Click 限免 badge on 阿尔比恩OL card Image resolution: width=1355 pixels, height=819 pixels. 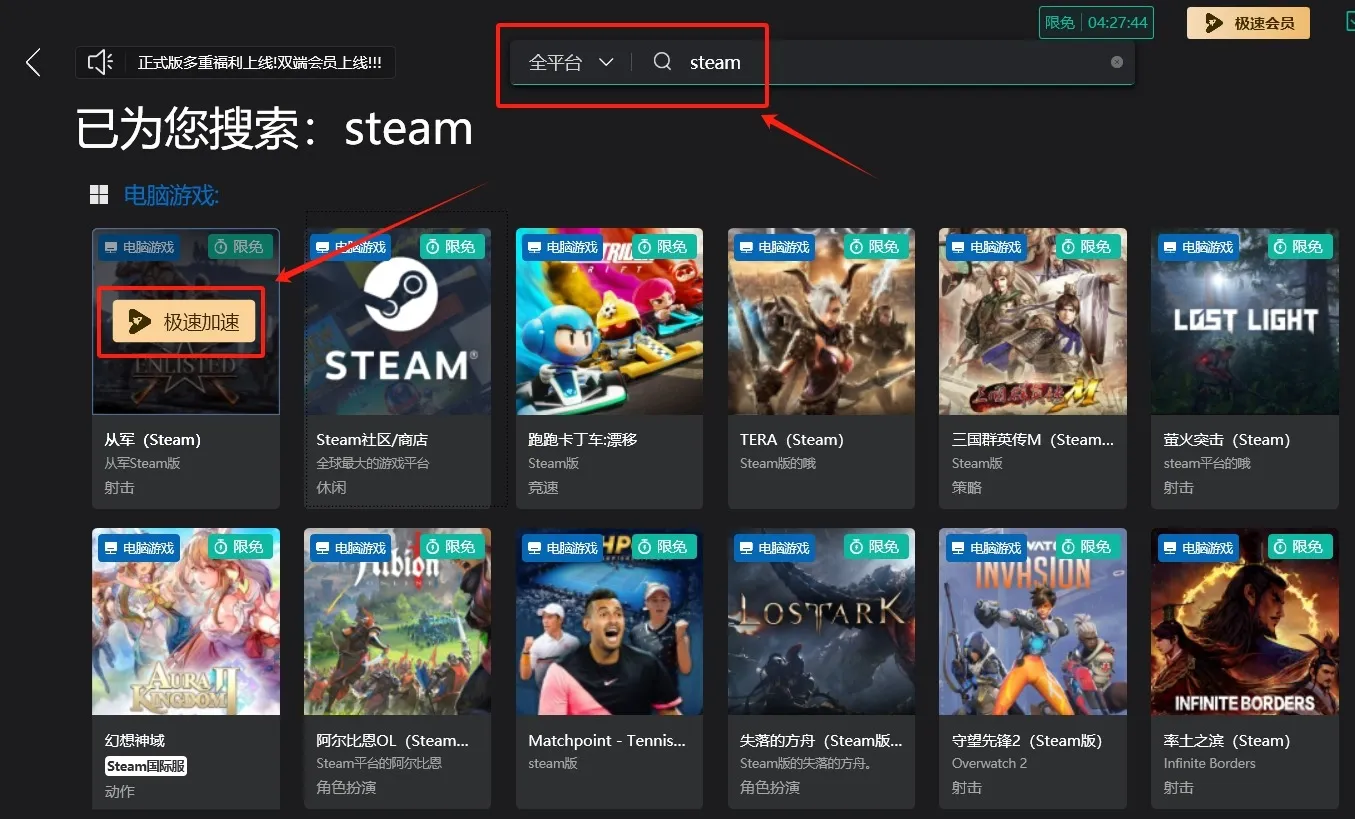point(452,546)
